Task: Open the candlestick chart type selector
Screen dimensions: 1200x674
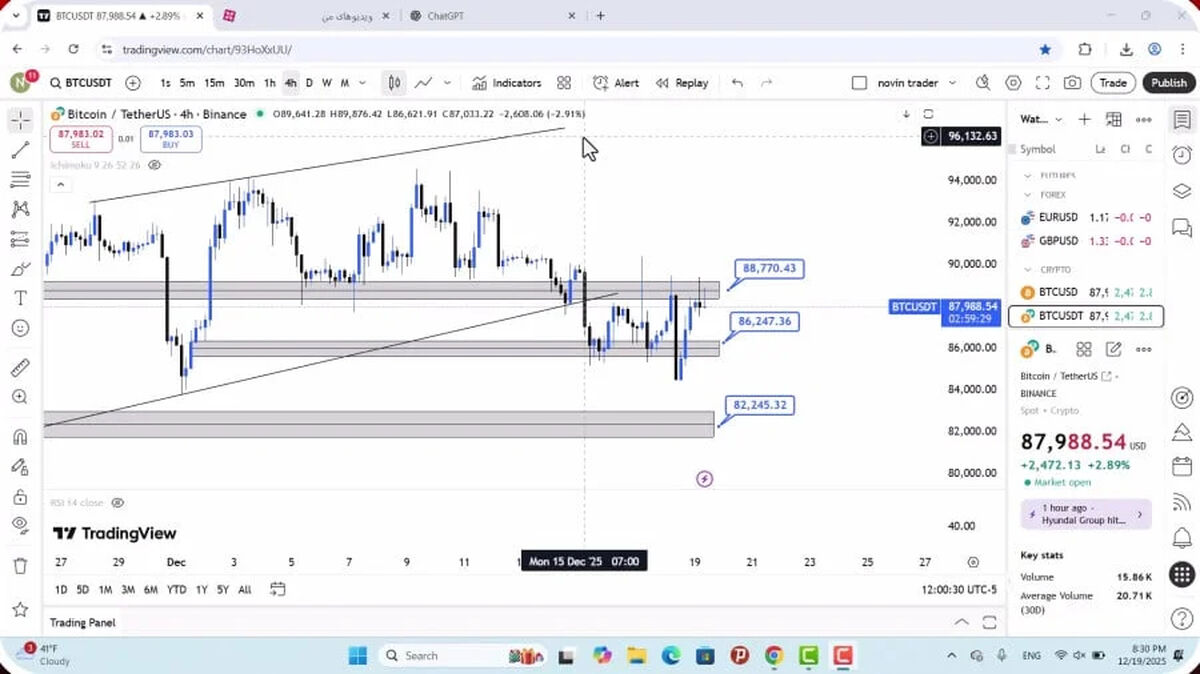Action: pos(395,83)
